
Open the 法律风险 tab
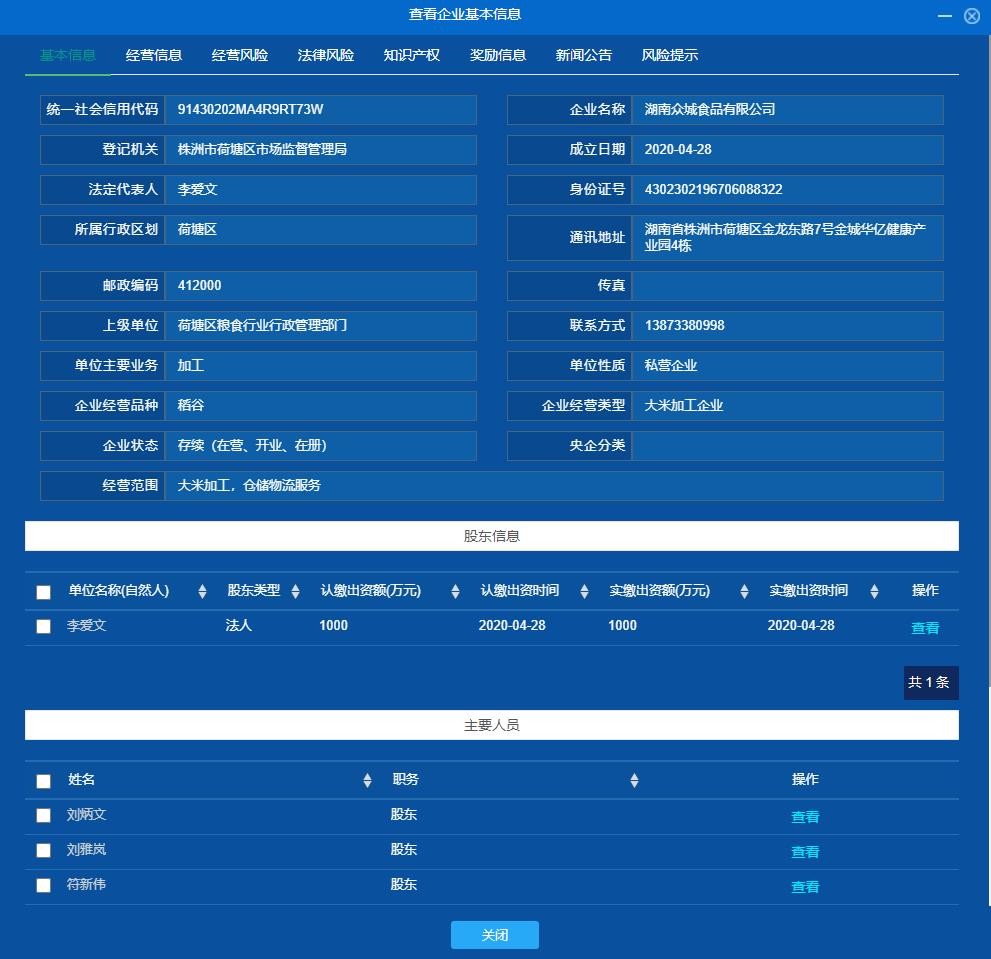326,56
